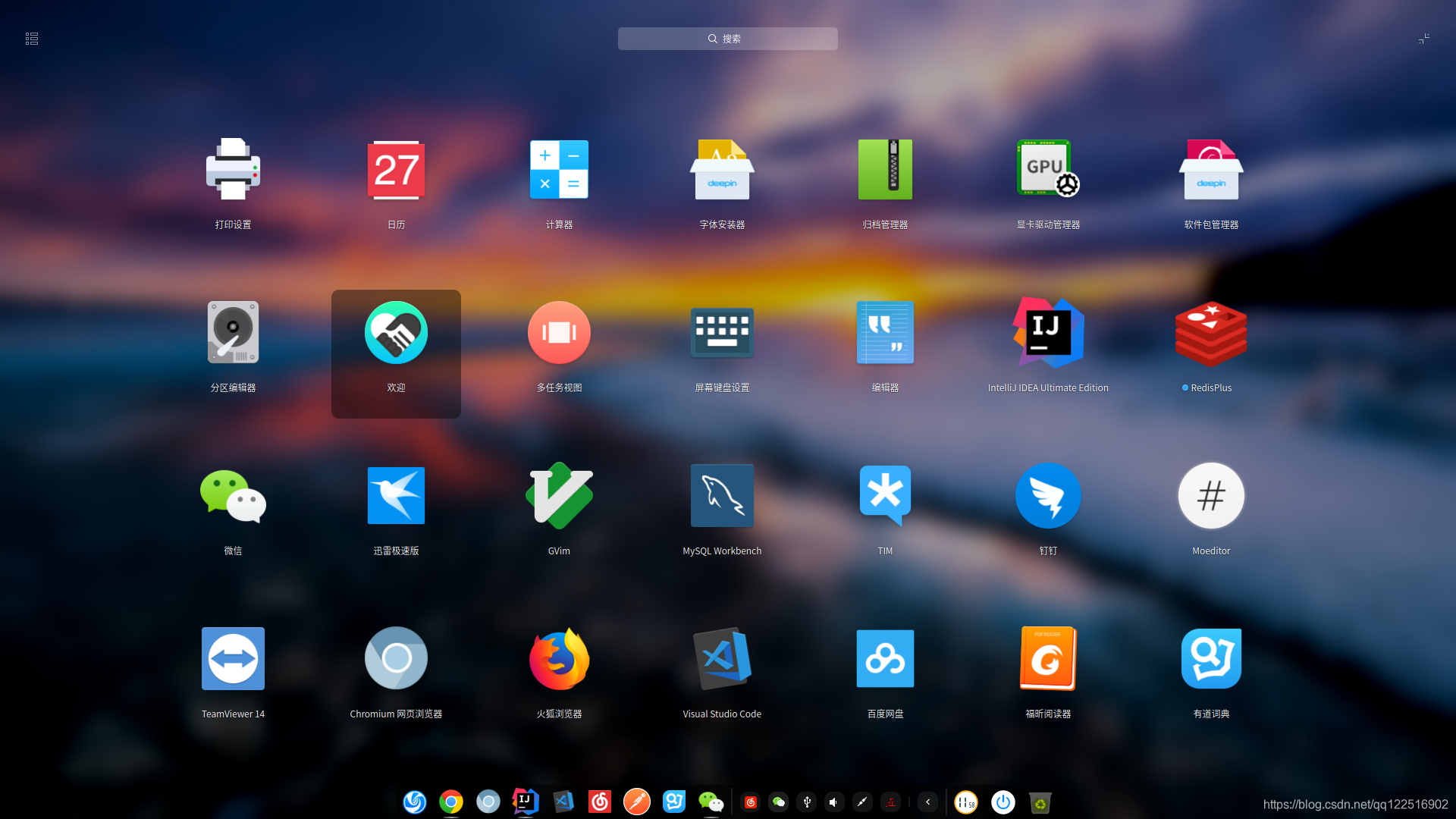Screen dimensions: 1456x819
Task: Launch Chromium 网页浏览器 from the app grid
Action: (396, 658)
